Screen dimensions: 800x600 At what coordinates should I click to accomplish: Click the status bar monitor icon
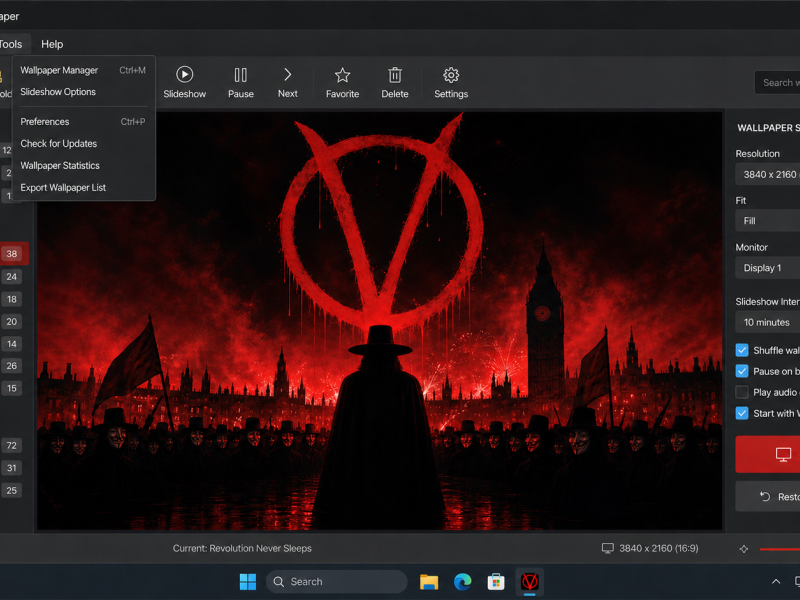[x=608, y=548]
